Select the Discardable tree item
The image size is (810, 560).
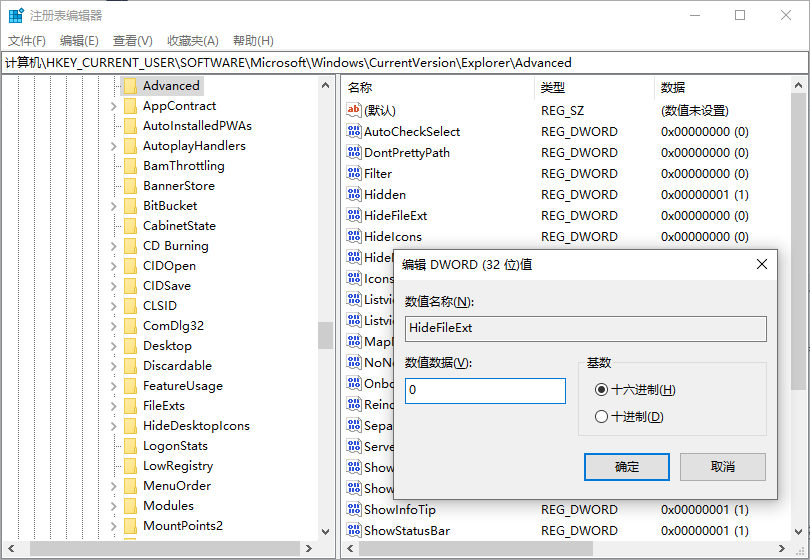[177, 366]
